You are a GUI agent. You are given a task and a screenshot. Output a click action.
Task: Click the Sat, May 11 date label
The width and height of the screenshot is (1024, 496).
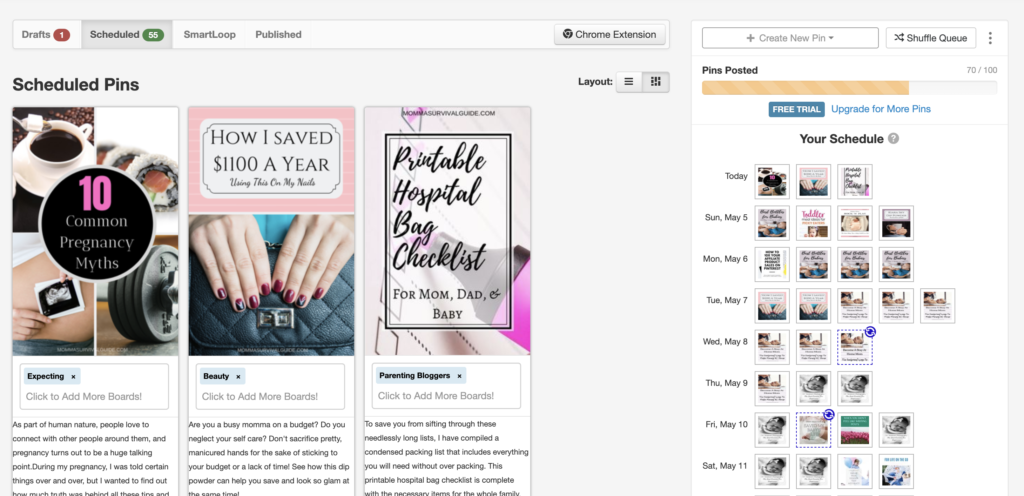(726, 466)
